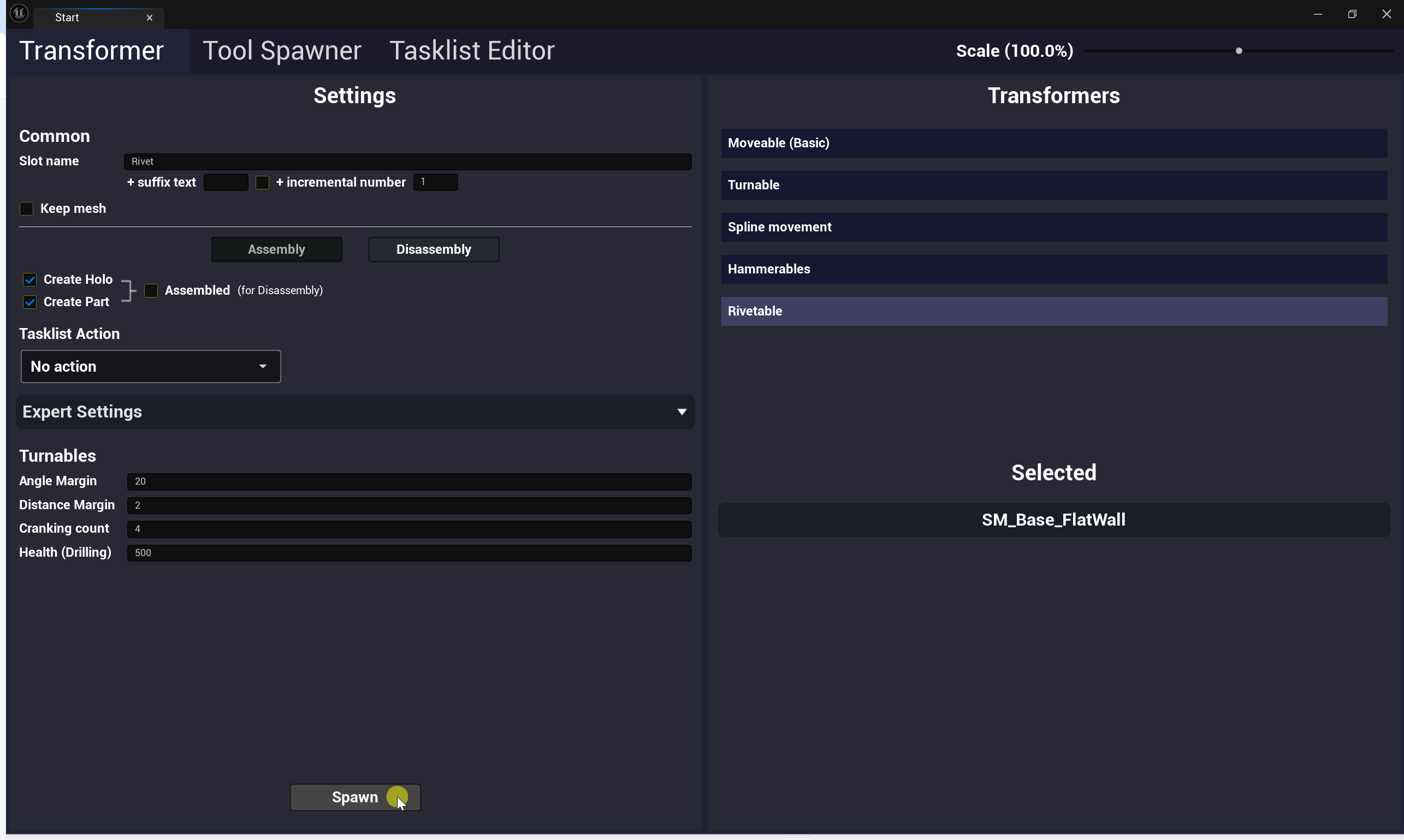Enable incremental number checkbox
Image resolution: width=1404 pixels, height=840 pixels.
point(262,183)
